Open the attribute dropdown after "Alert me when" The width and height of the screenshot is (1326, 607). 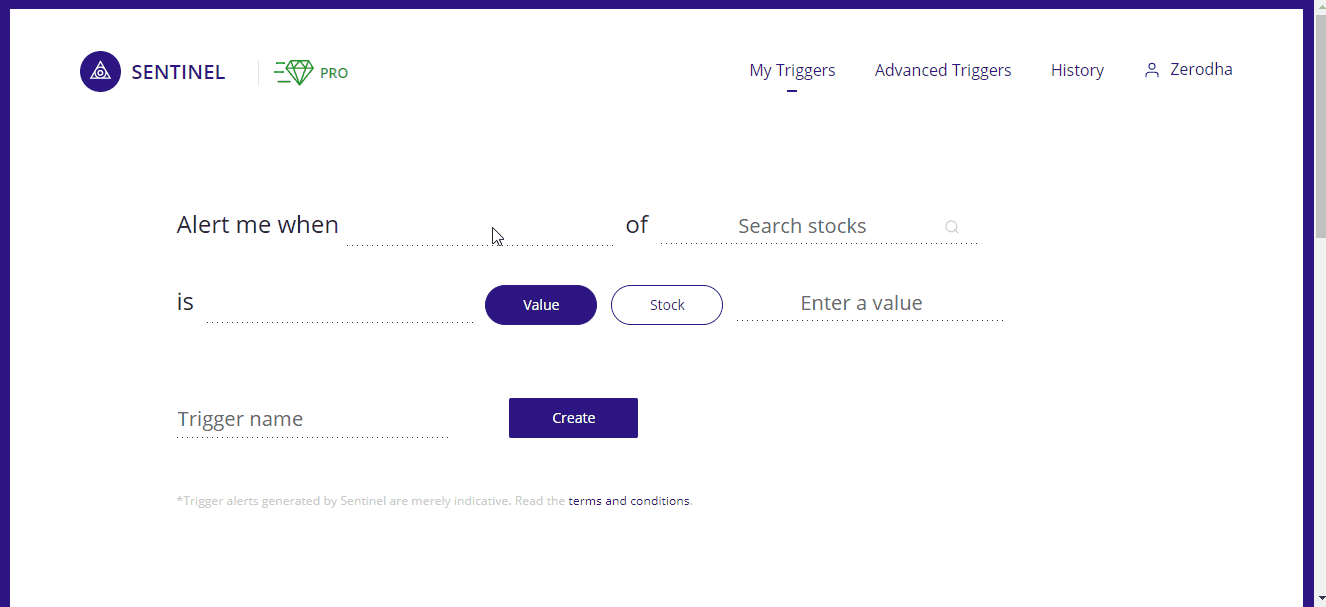click(x=480, y=227)
